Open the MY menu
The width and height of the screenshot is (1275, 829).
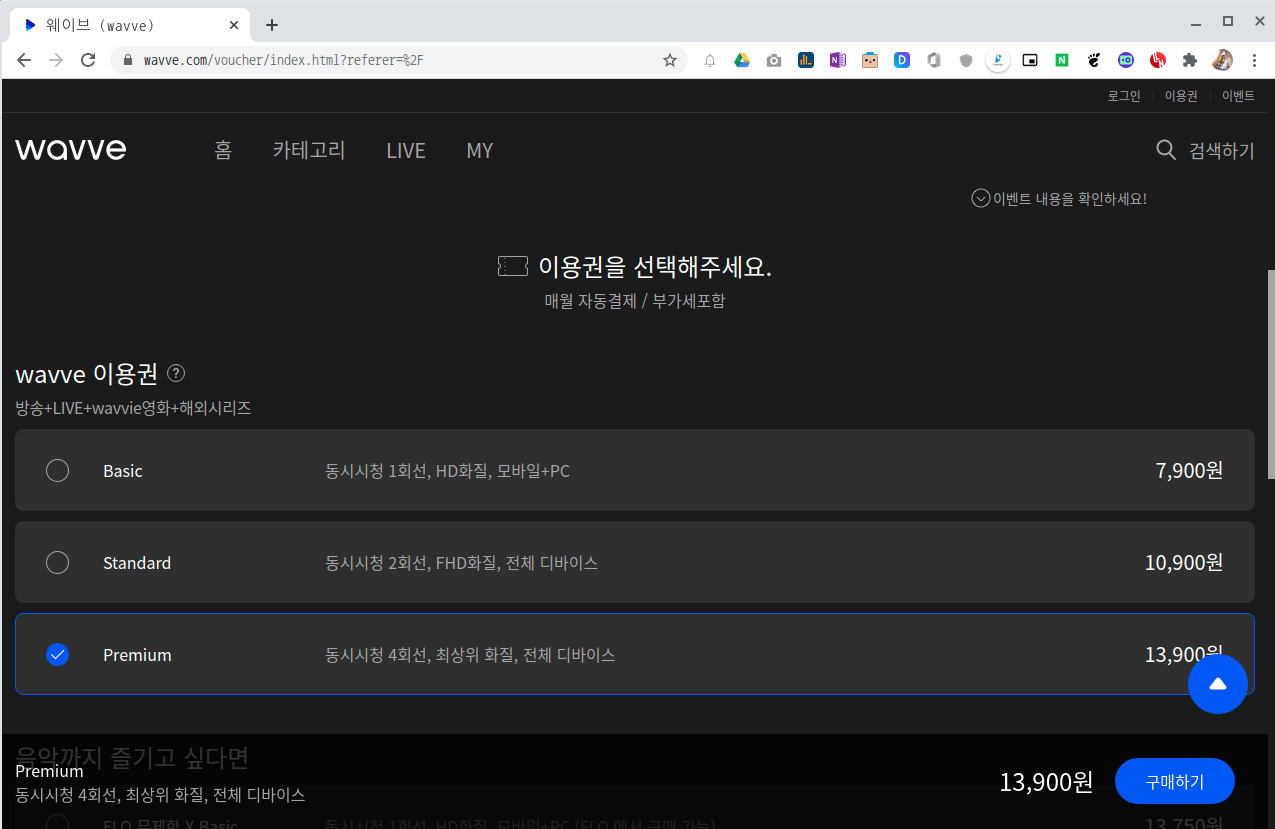[x=480, y=150]
